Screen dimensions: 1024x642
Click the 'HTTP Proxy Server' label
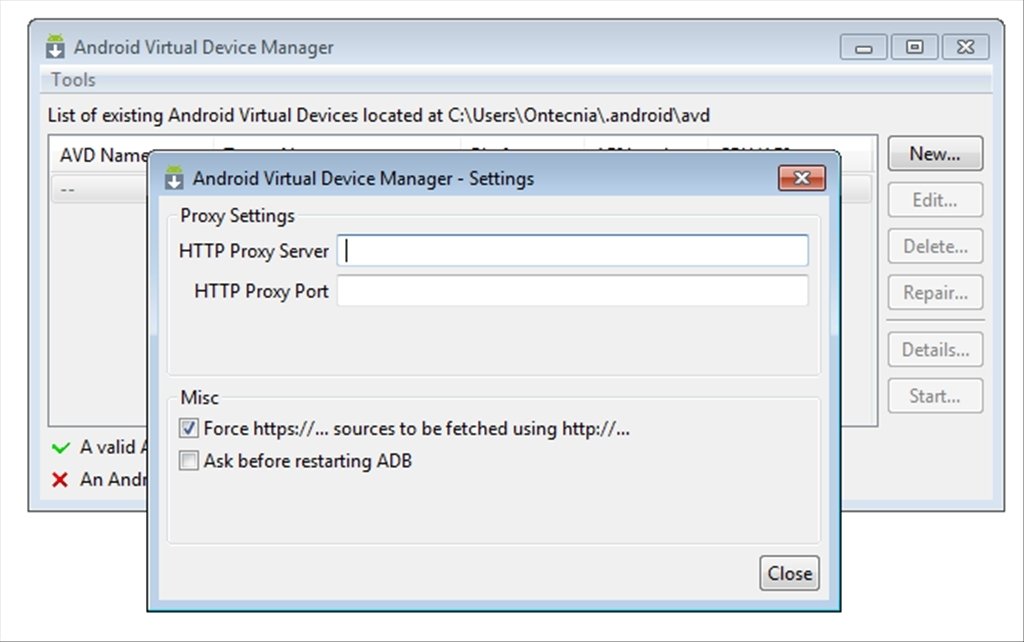tap(253, 251)
